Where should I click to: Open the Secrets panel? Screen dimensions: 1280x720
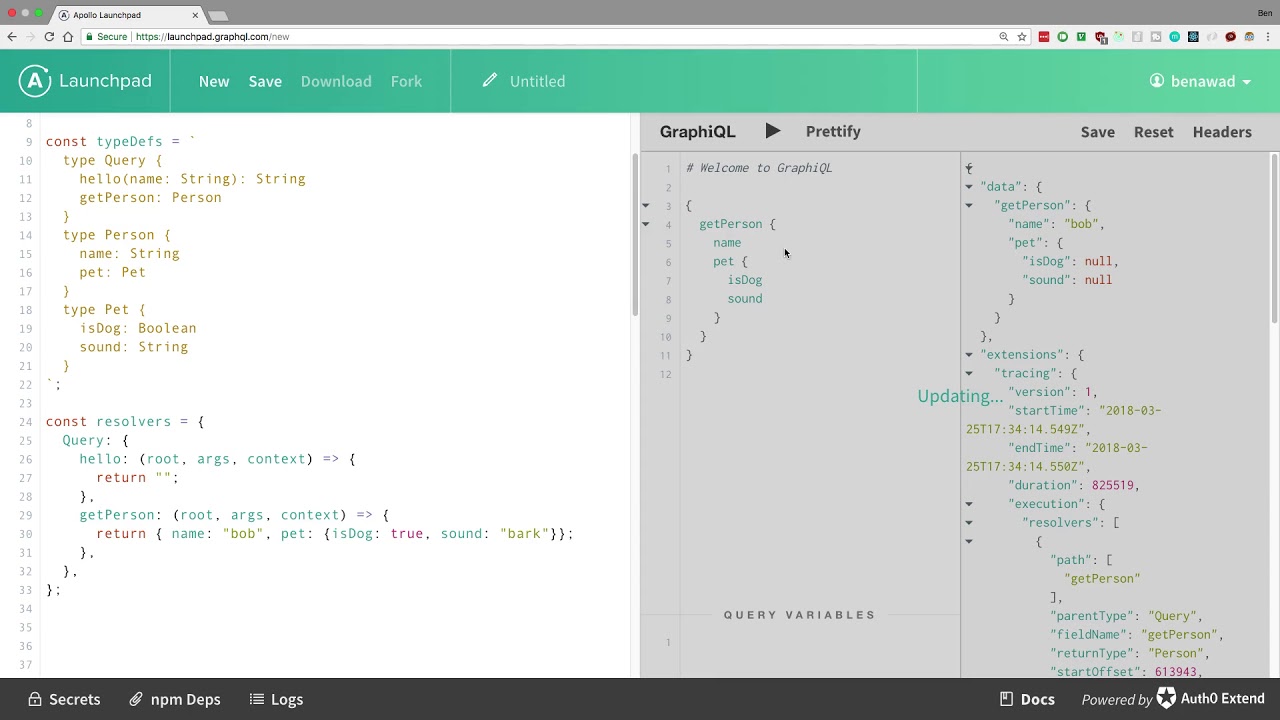point(64,699)
